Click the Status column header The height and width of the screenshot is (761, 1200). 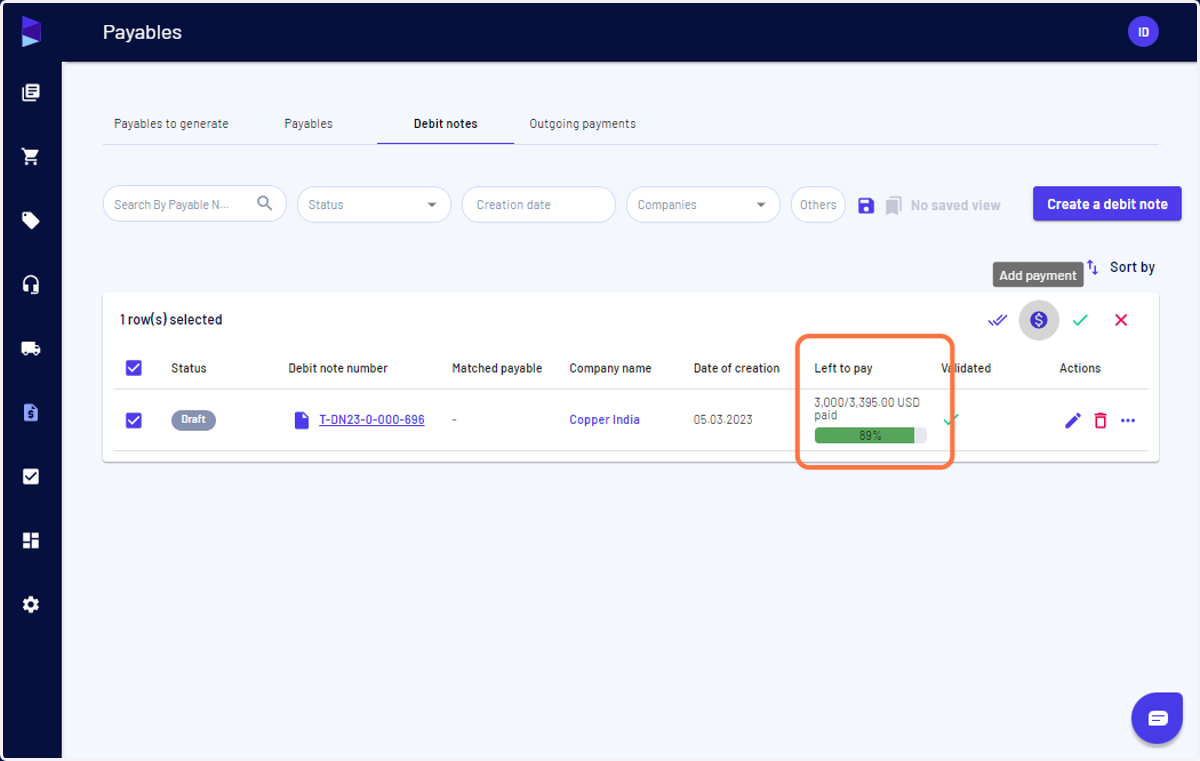point(189,368)
